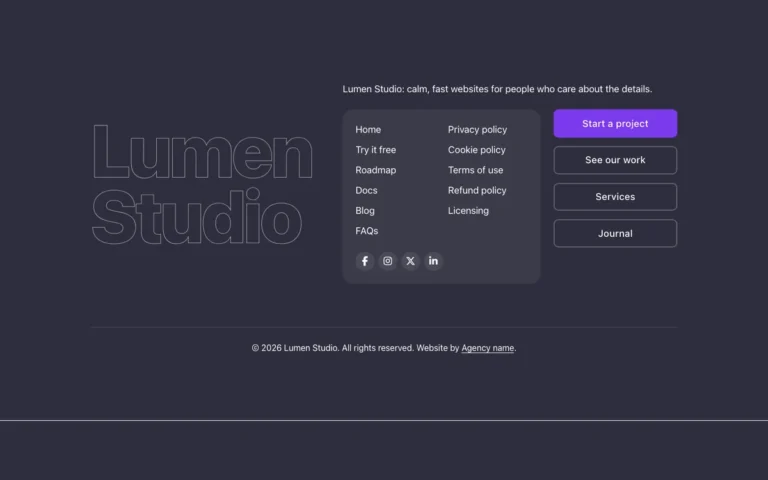The height and width of the screenshot is (480, 768).
Task: Follow the Agency name credit link
Action: pyautogui.click(x=488, y=348)
